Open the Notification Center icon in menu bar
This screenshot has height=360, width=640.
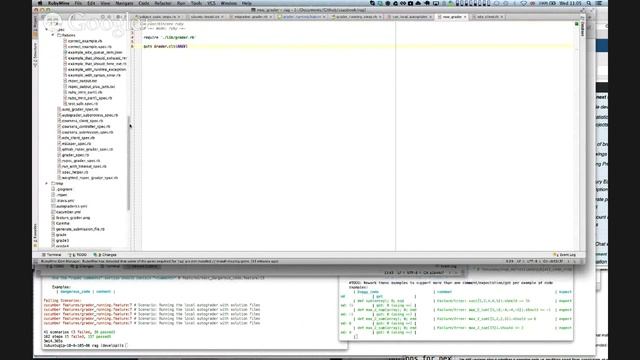point(599,3)
